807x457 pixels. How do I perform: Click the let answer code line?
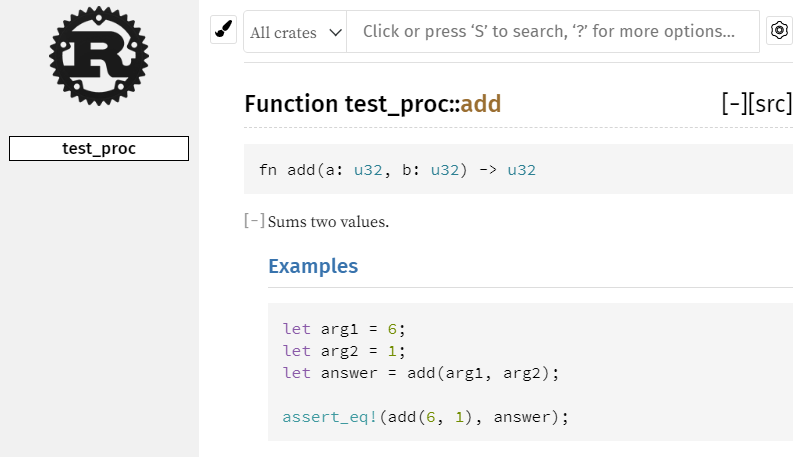pos(420,373)
